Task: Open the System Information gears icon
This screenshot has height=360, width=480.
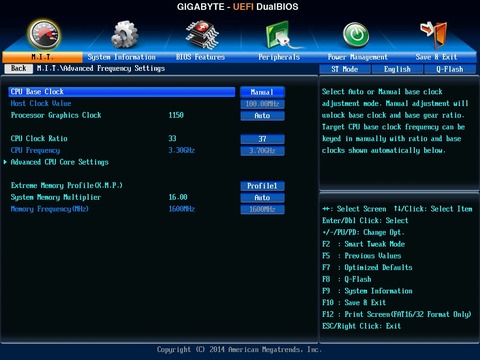Action: coord(124,35)
